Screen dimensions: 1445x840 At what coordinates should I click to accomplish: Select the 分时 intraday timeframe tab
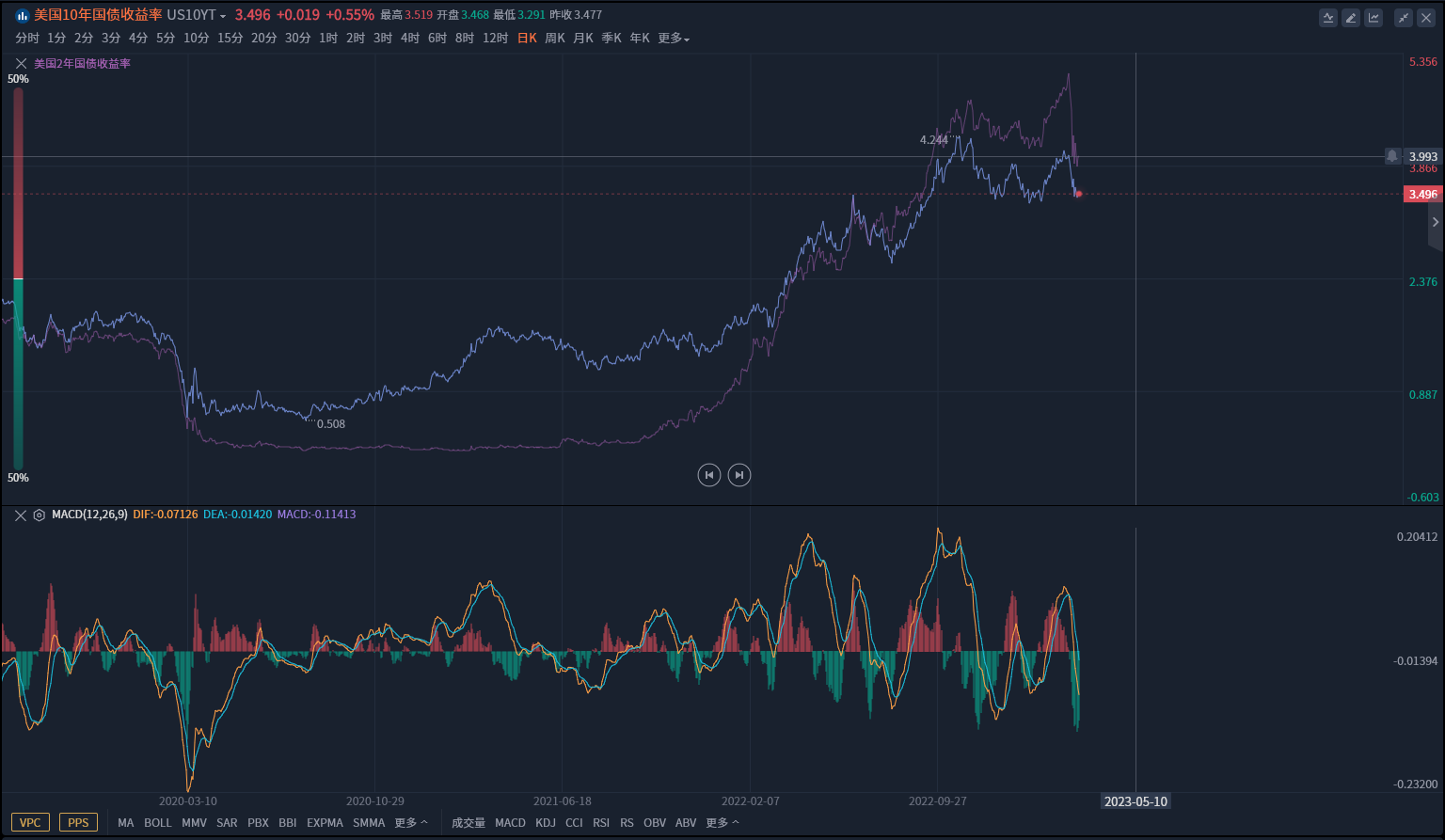tap(27, 39)
